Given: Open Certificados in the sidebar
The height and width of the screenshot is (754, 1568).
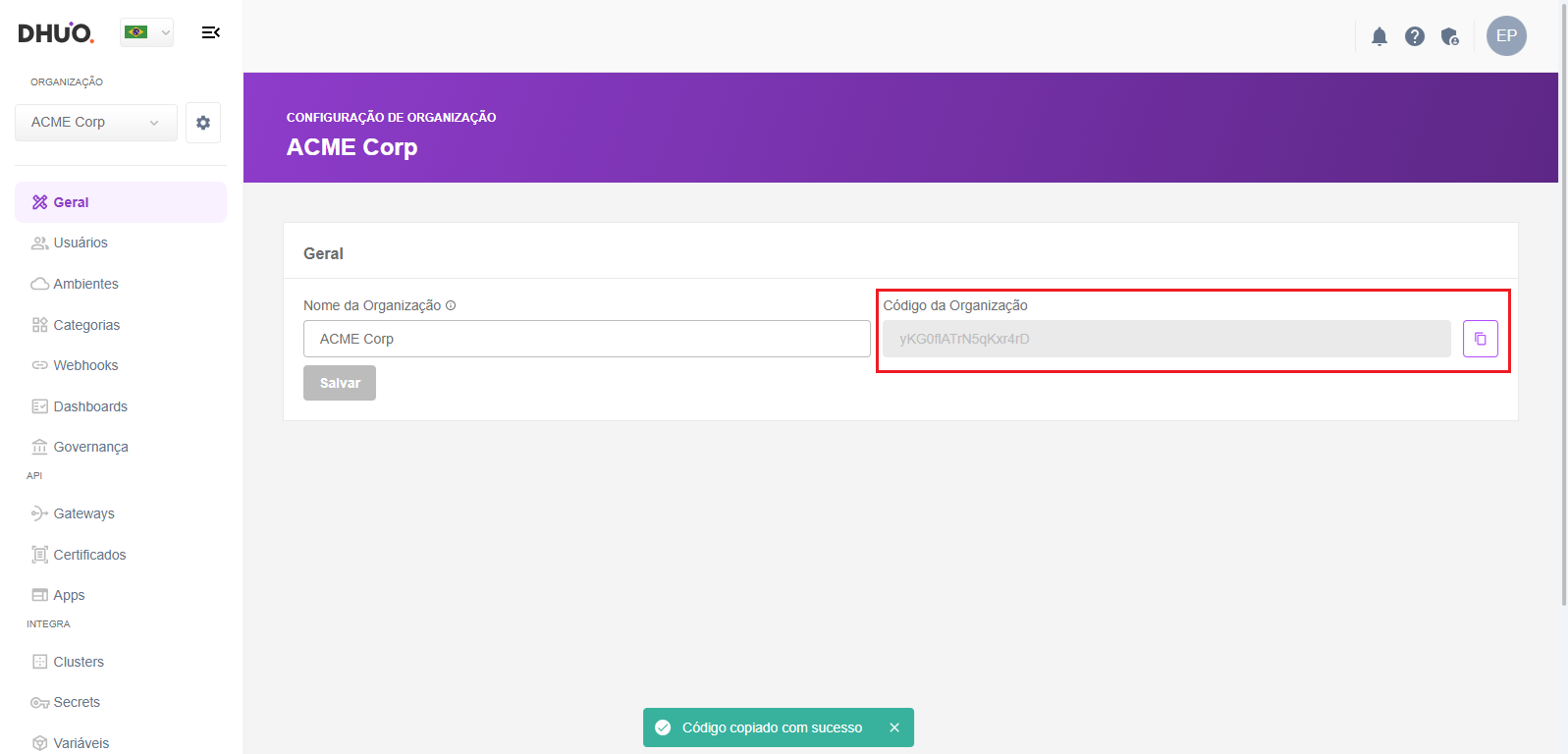Looking at the screenshot, I should pos(89,555).
